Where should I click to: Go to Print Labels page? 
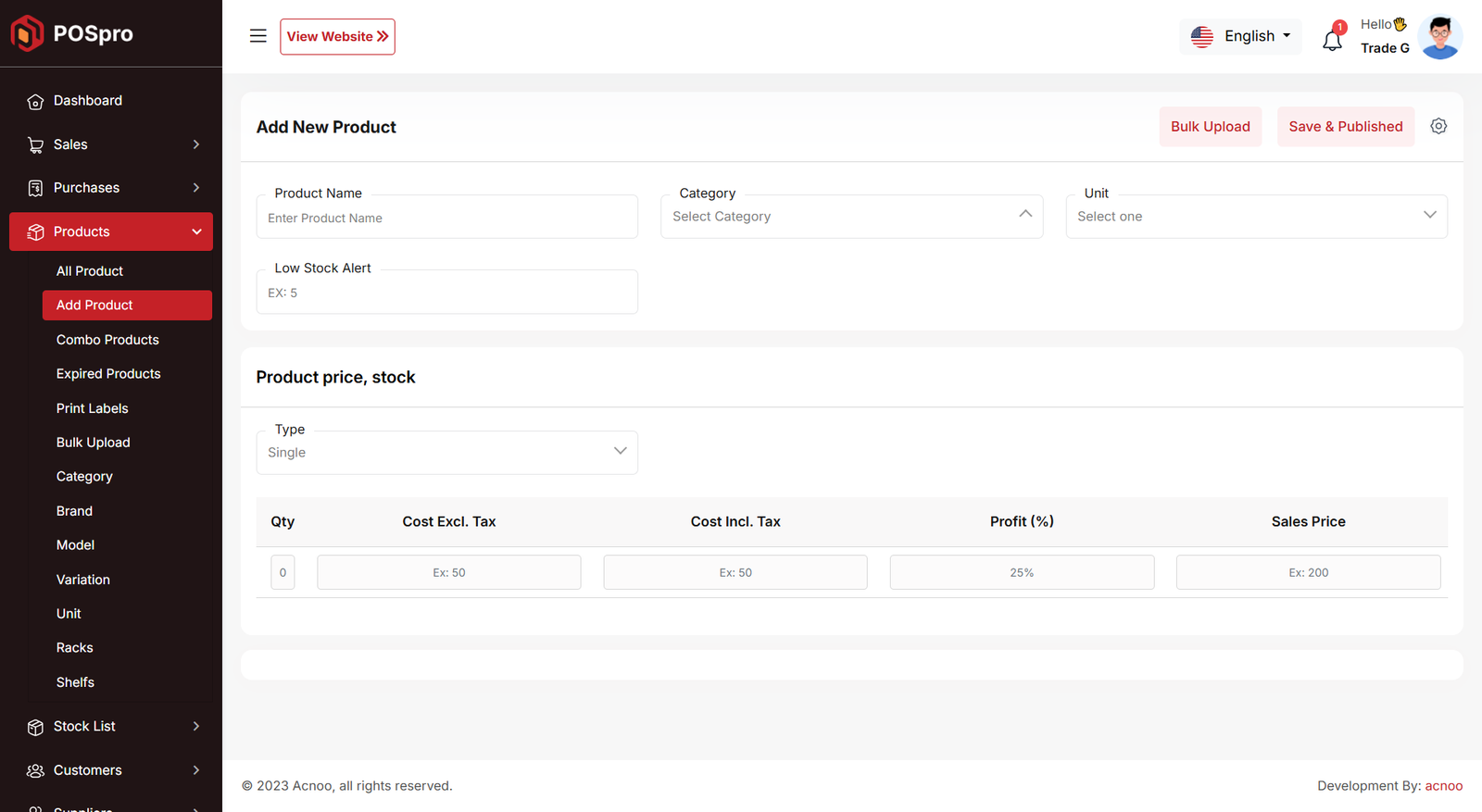pos(92,408)
